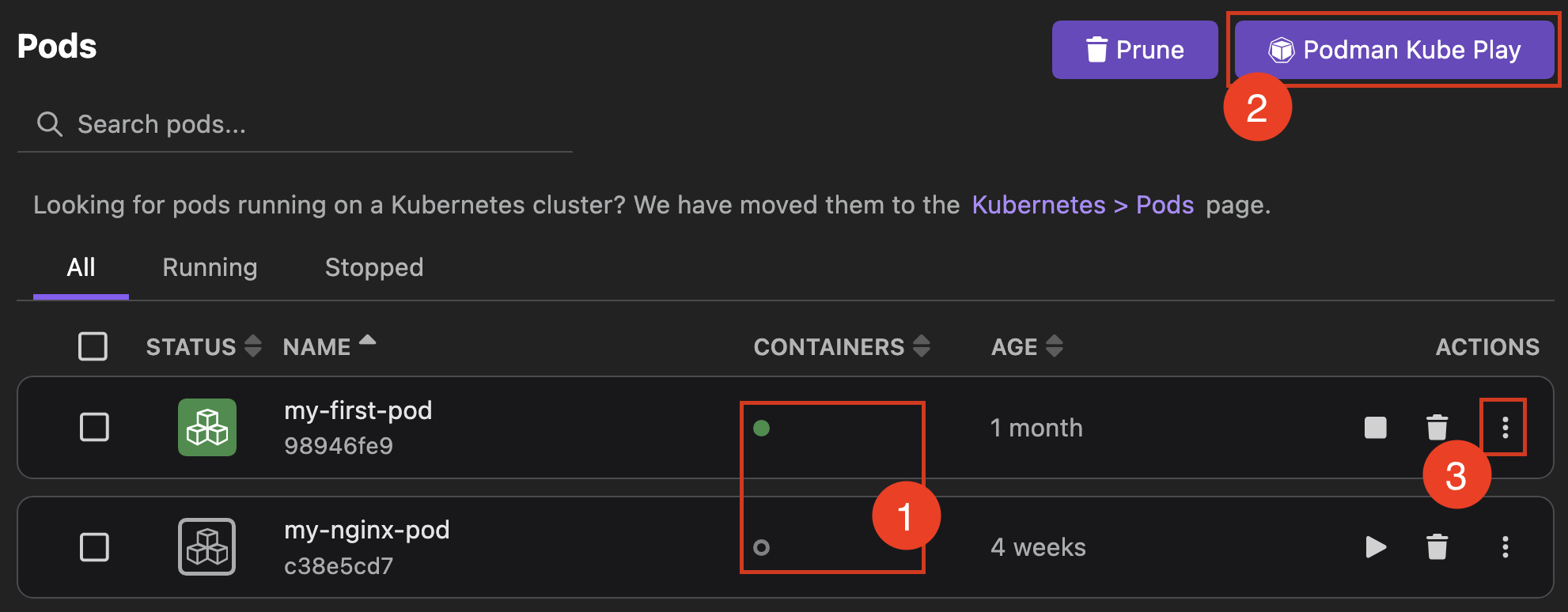Switch to the Stopped tab
The image size is (1568, 612).
(374, 267)
